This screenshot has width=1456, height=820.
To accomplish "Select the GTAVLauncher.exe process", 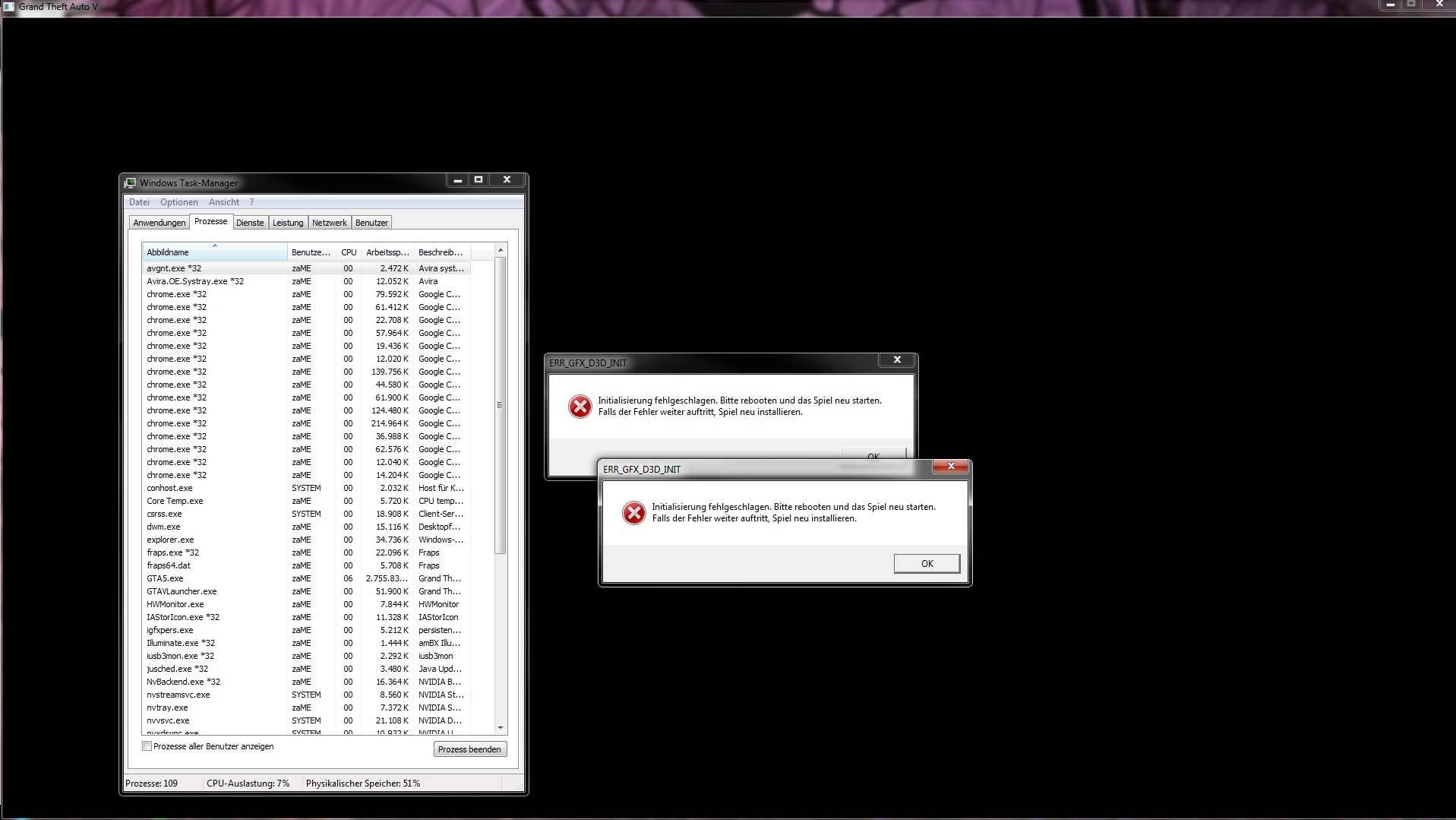I will click(306, 591).
